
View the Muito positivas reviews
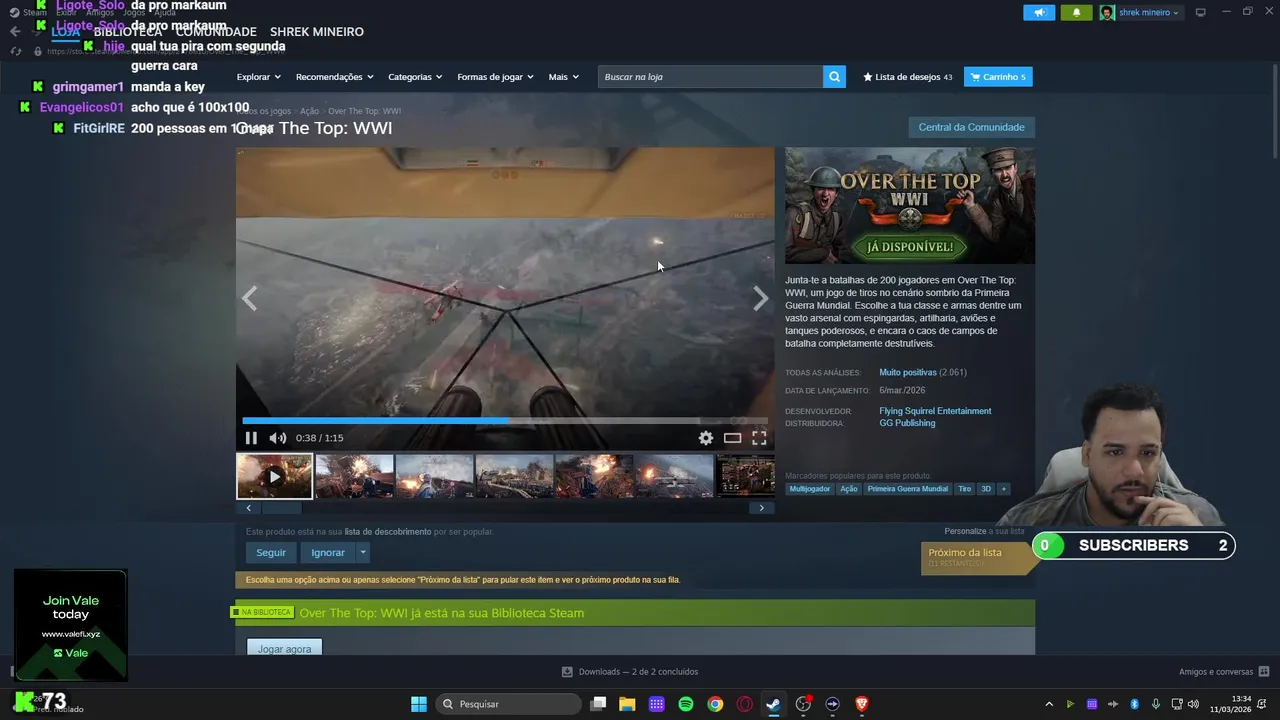(x=908, y=372)
